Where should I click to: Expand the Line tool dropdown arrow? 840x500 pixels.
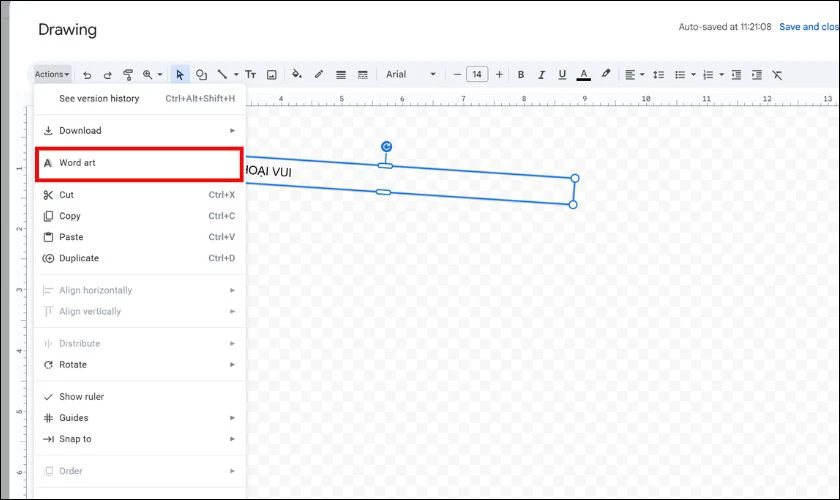click(236, 74)
